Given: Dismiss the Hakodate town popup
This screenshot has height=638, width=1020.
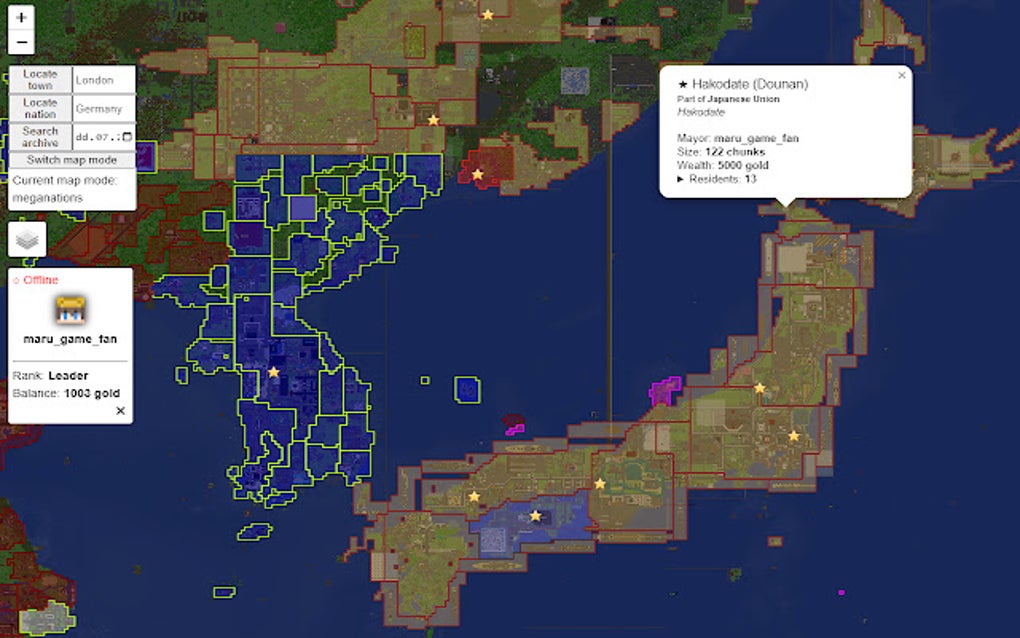Looking at the screenshot, I should (x=901, y=74).
